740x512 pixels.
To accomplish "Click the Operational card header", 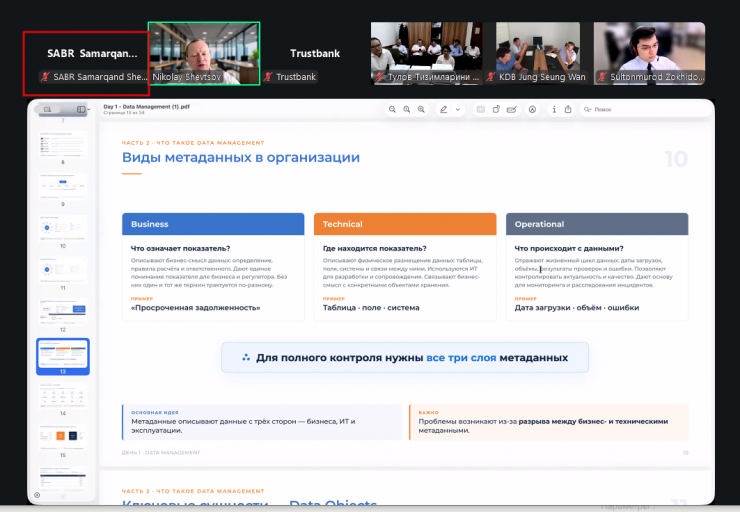I will coord(597,224).
